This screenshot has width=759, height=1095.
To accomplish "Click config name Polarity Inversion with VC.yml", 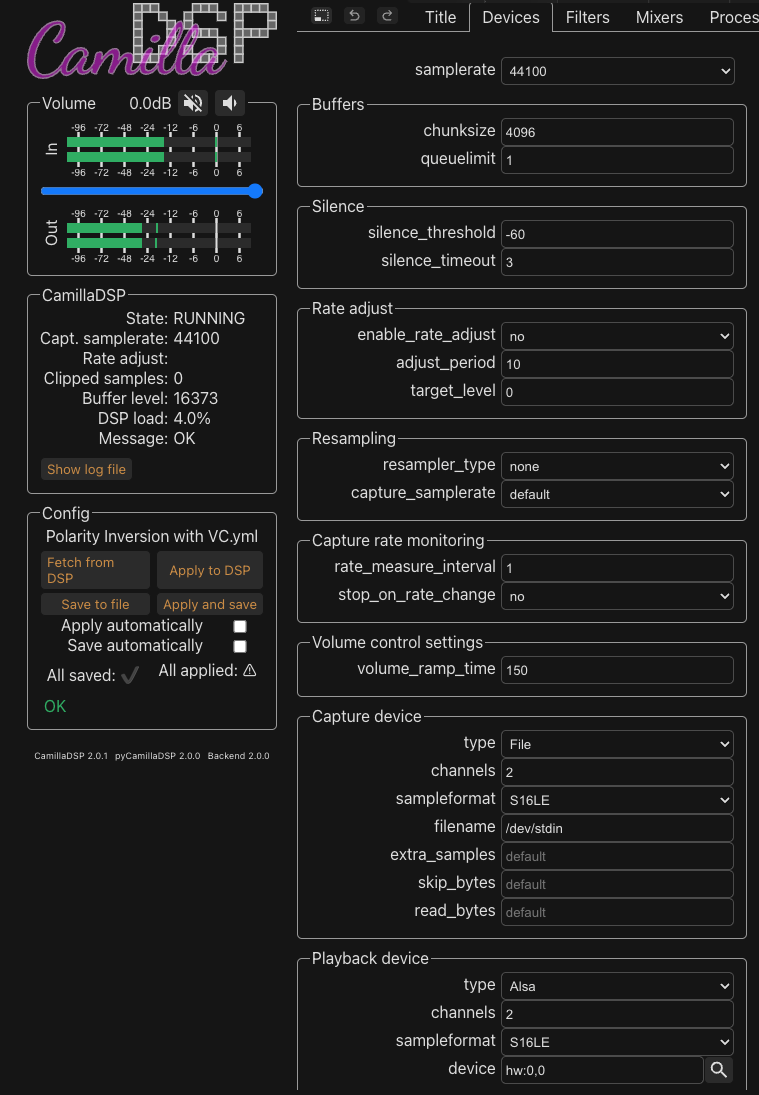I will click(152, 536).
